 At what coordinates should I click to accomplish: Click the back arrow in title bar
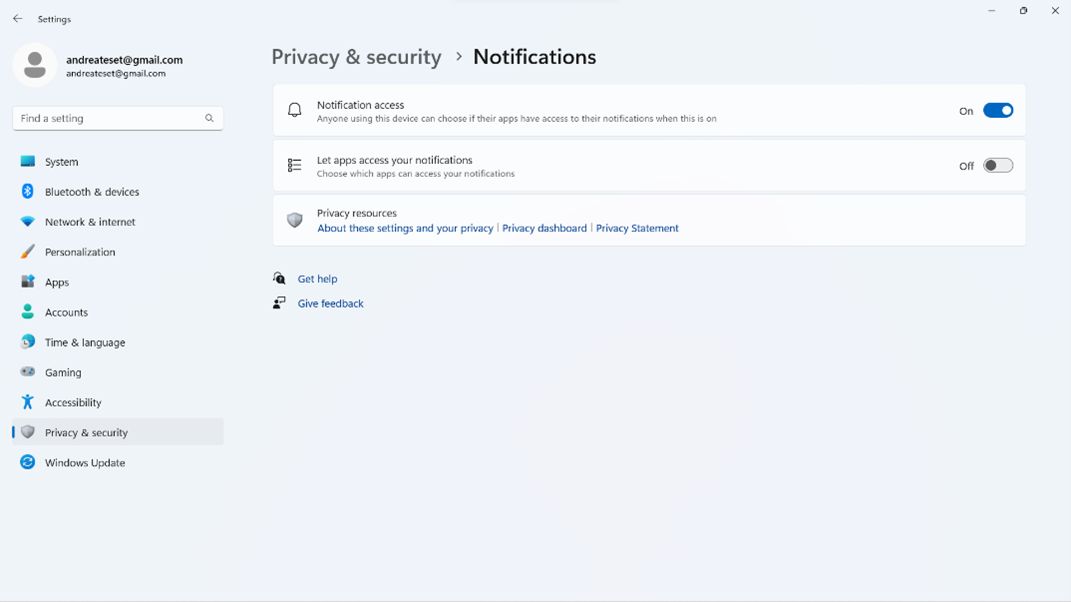coord(18,19)
